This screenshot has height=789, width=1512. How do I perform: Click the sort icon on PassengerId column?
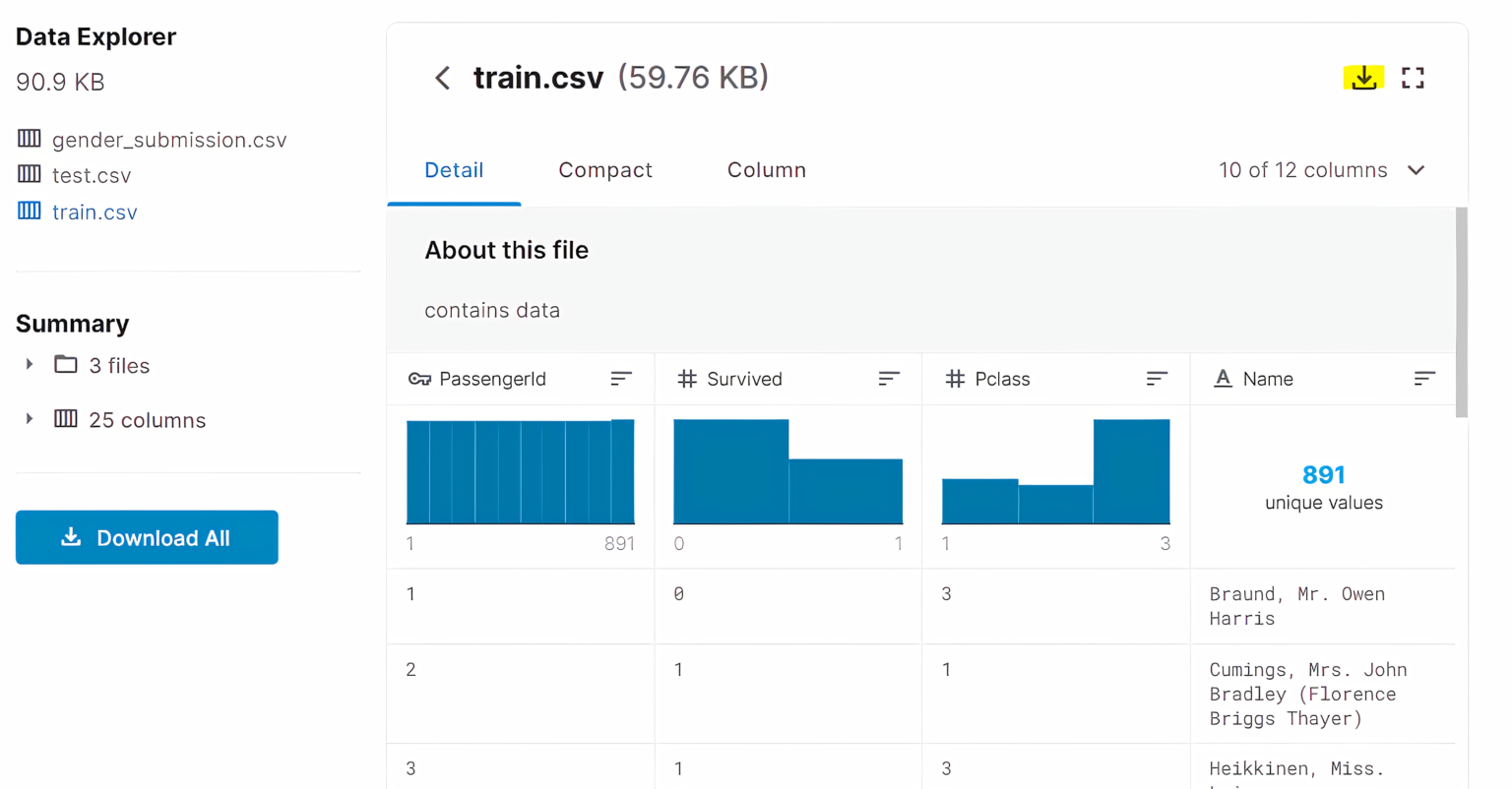[620, 378]
